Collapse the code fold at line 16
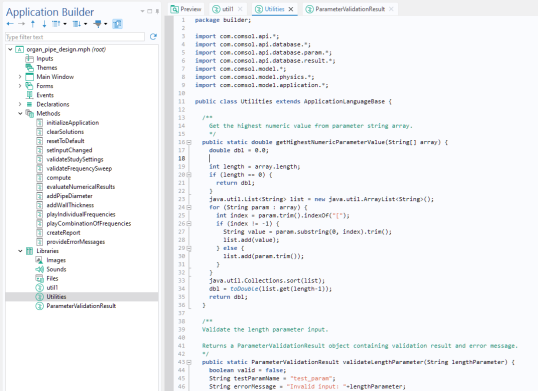Screen dimensions: 538x391 coord(189,142)
